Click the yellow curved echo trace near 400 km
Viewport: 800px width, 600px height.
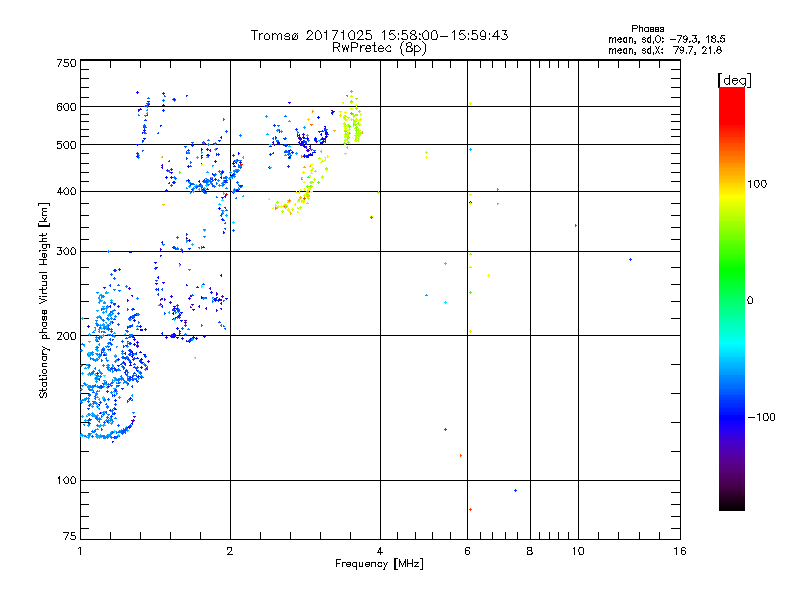pos(301,186)
